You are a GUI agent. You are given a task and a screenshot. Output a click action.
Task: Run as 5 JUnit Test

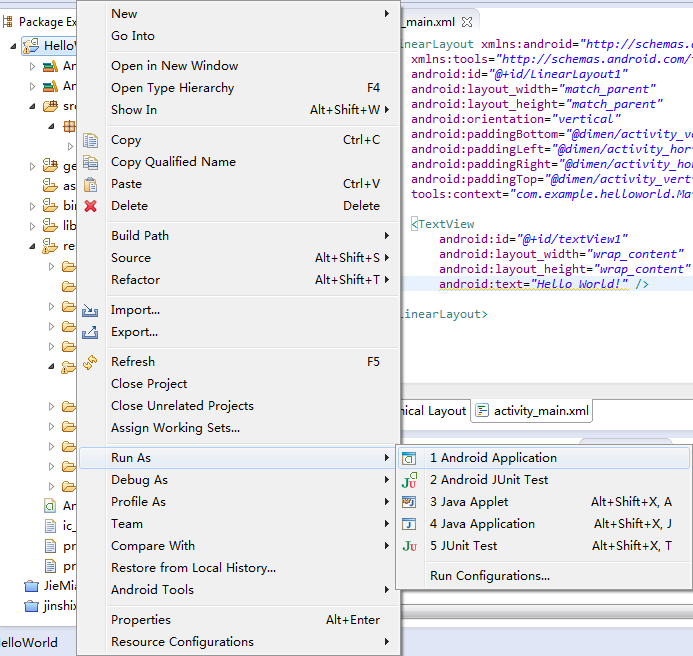click(x=544, y=546)
